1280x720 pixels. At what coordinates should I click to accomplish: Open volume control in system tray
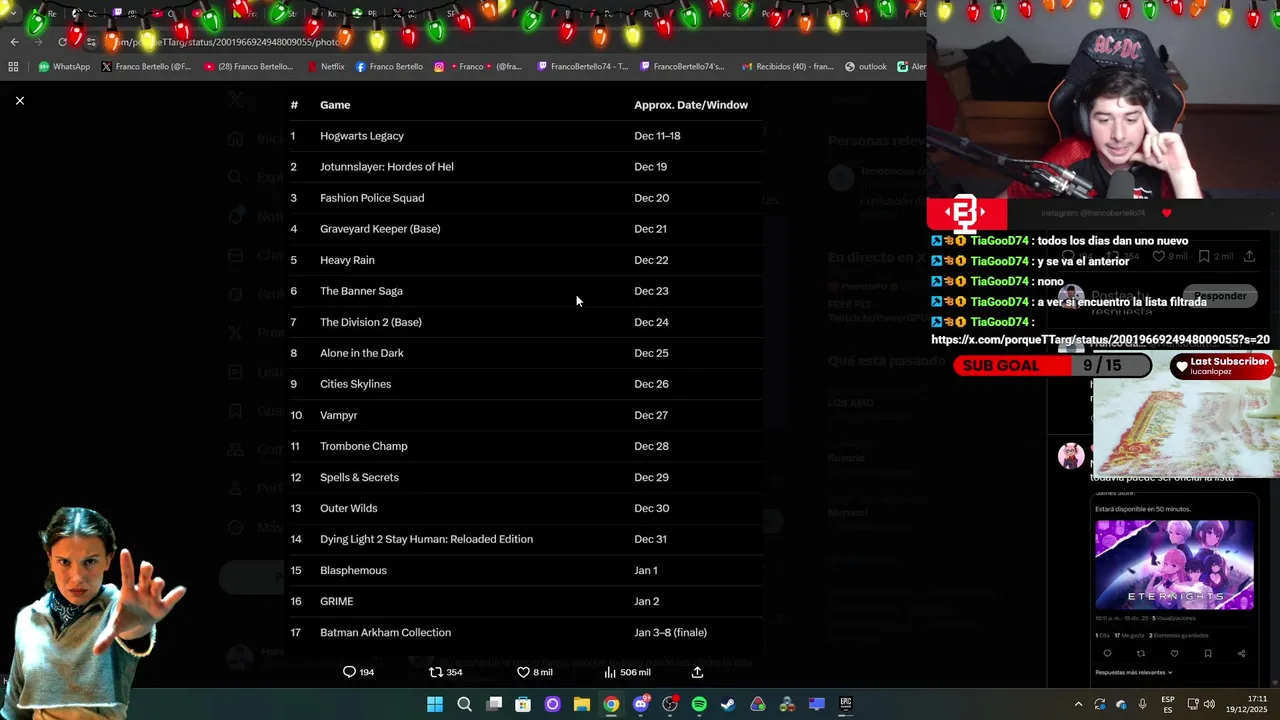coord(1209,704)
